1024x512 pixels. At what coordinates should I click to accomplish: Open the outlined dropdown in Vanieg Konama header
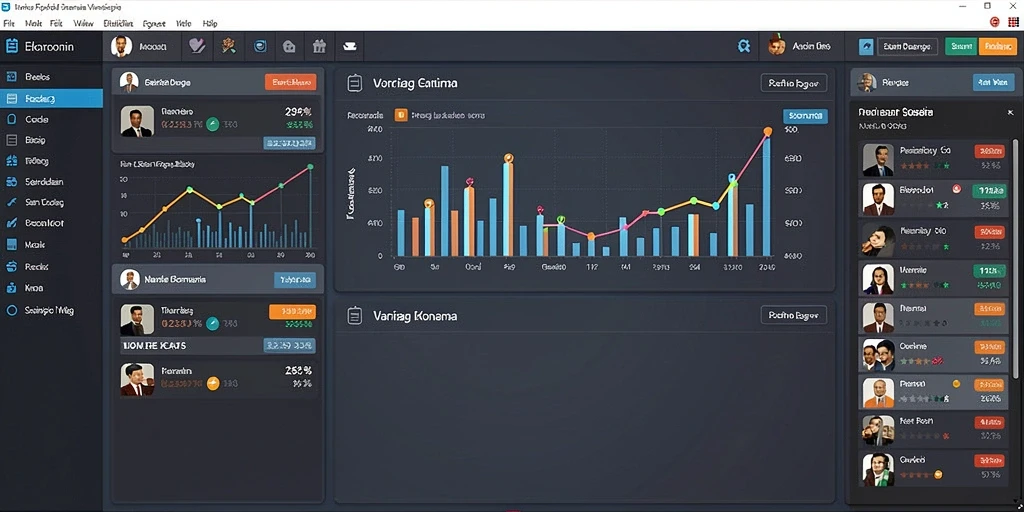pyautogui.click(x=793, y=315)
